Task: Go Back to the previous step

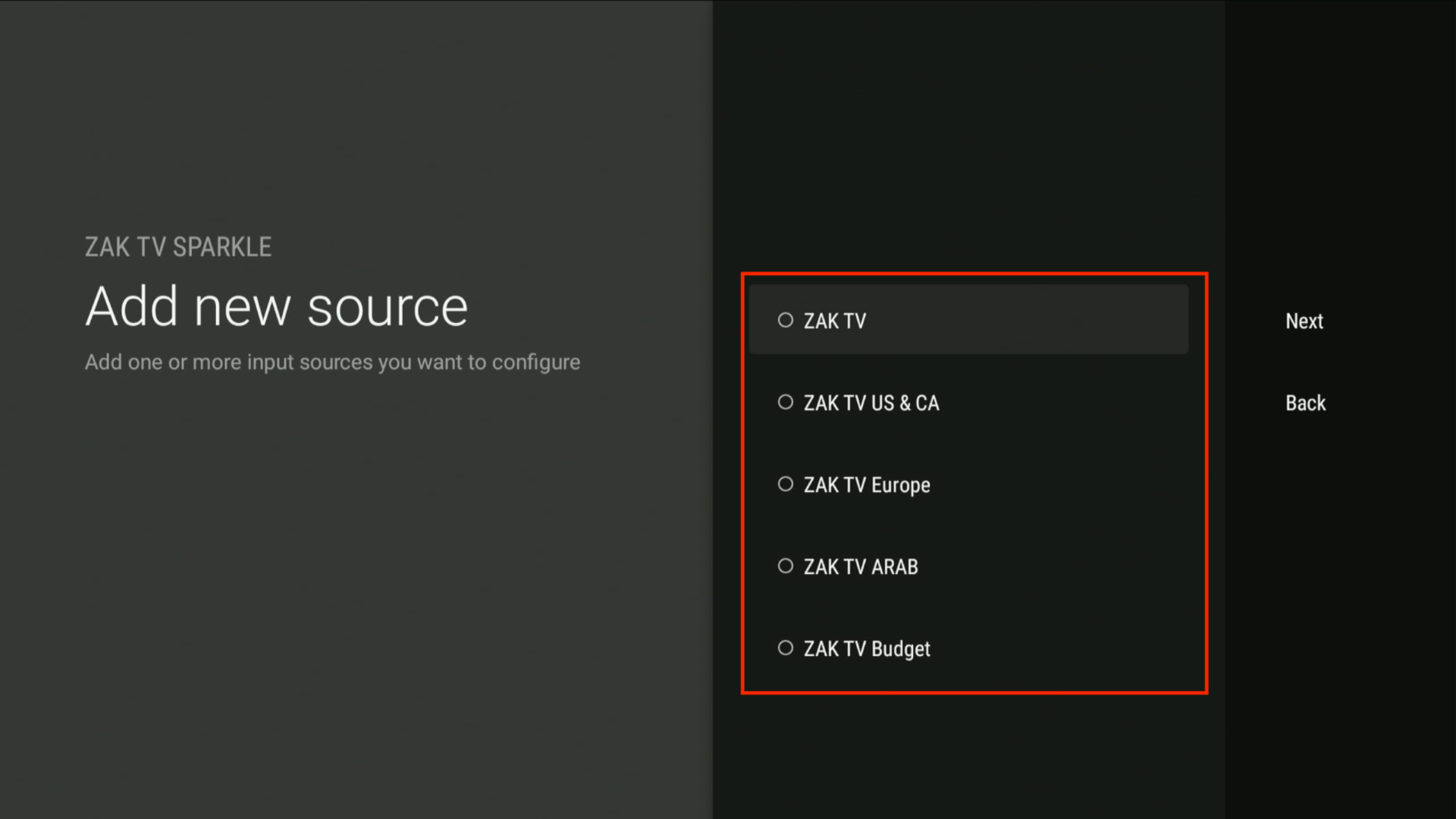Action: point(1305,403)
